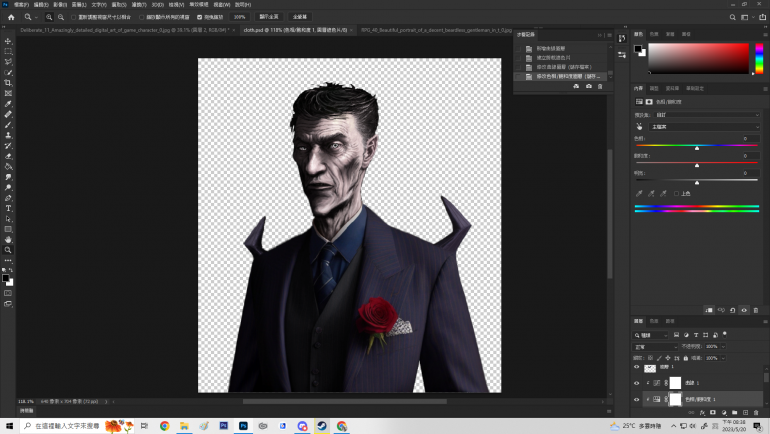Toggle the Scrubby Zoom checkbox
770x434 pixels.
click(201, 17)
